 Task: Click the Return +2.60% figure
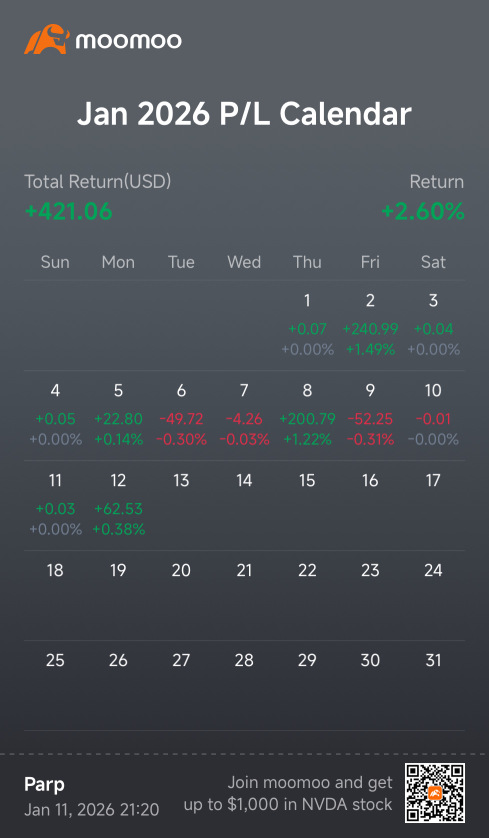pyautogui.click(x=423, y=212)
